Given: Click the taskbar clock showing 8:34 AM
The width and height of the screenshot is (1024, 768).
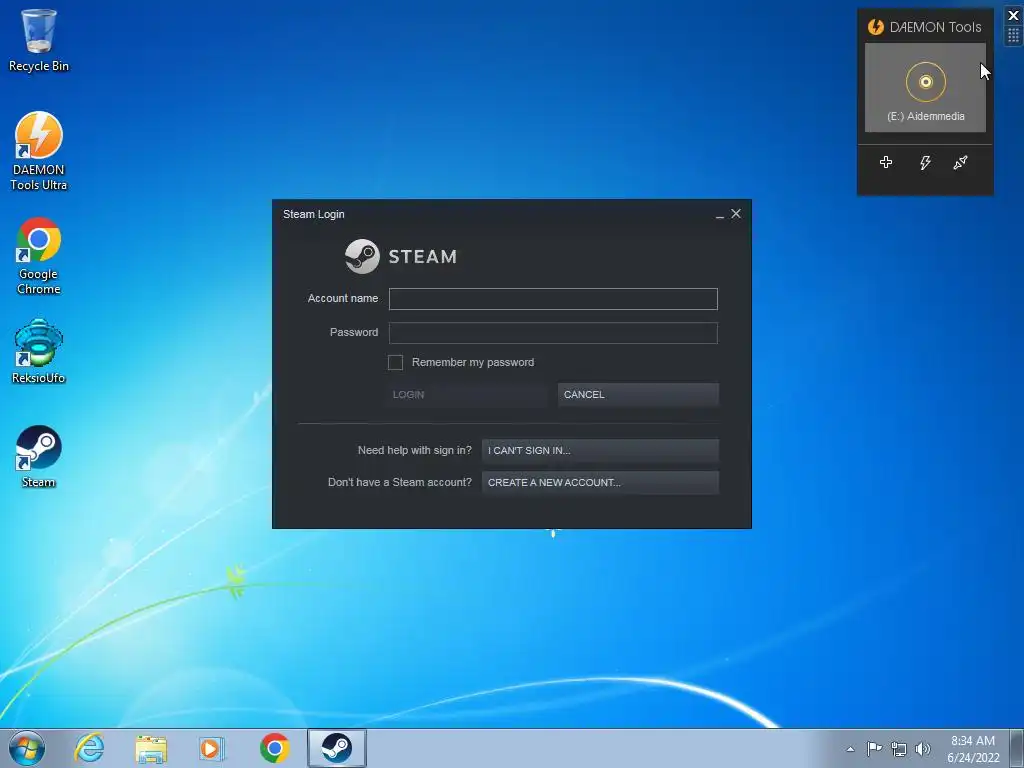Looking at the screenshot, I should tap(973, 749).
